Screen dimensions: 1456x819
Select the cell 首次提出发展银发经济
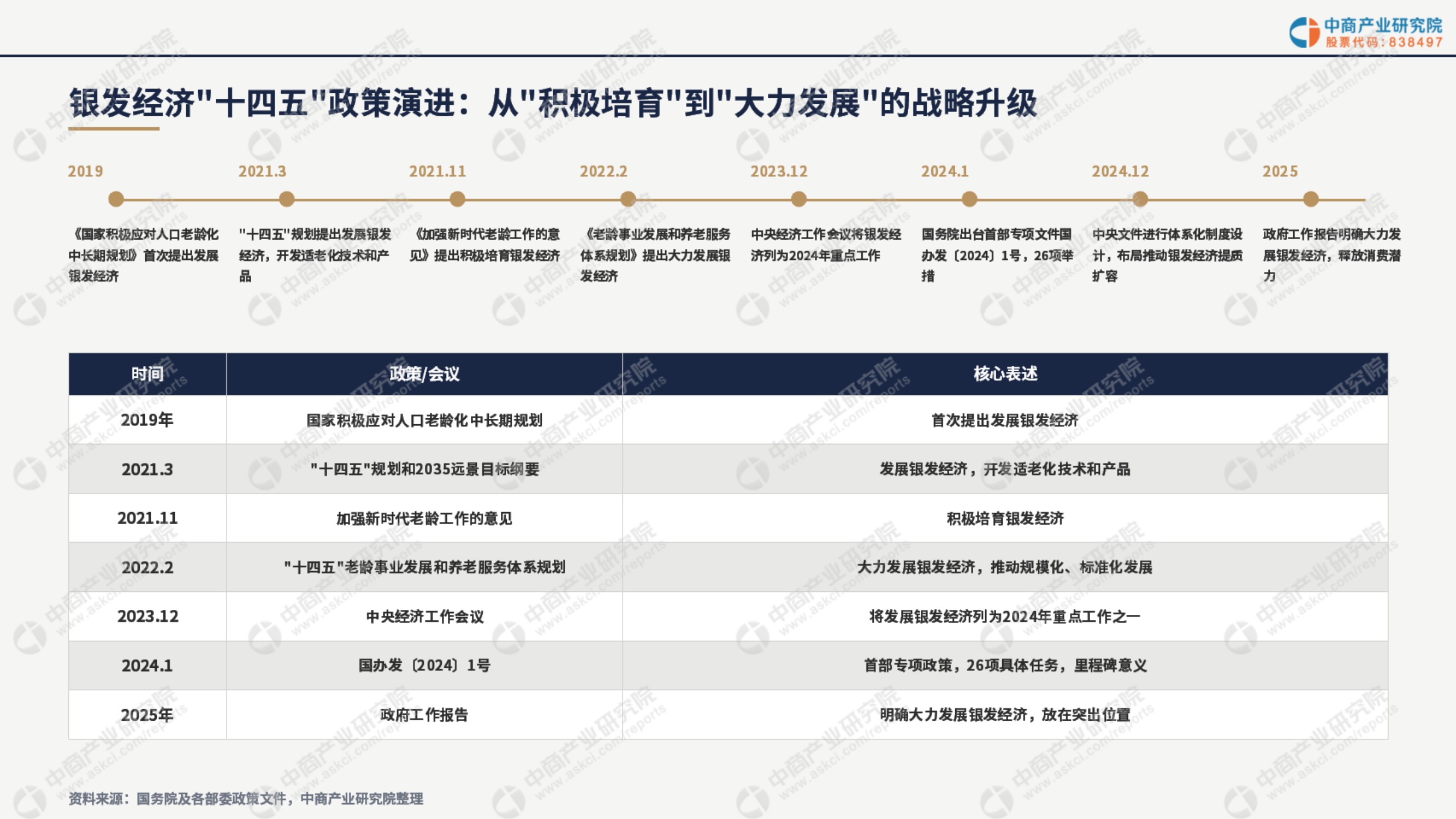(x=1005, y=419)
